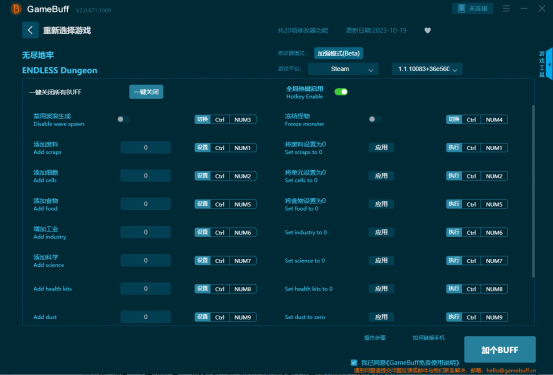Click apply button for Set scraps to 0

tap(381, 147)
